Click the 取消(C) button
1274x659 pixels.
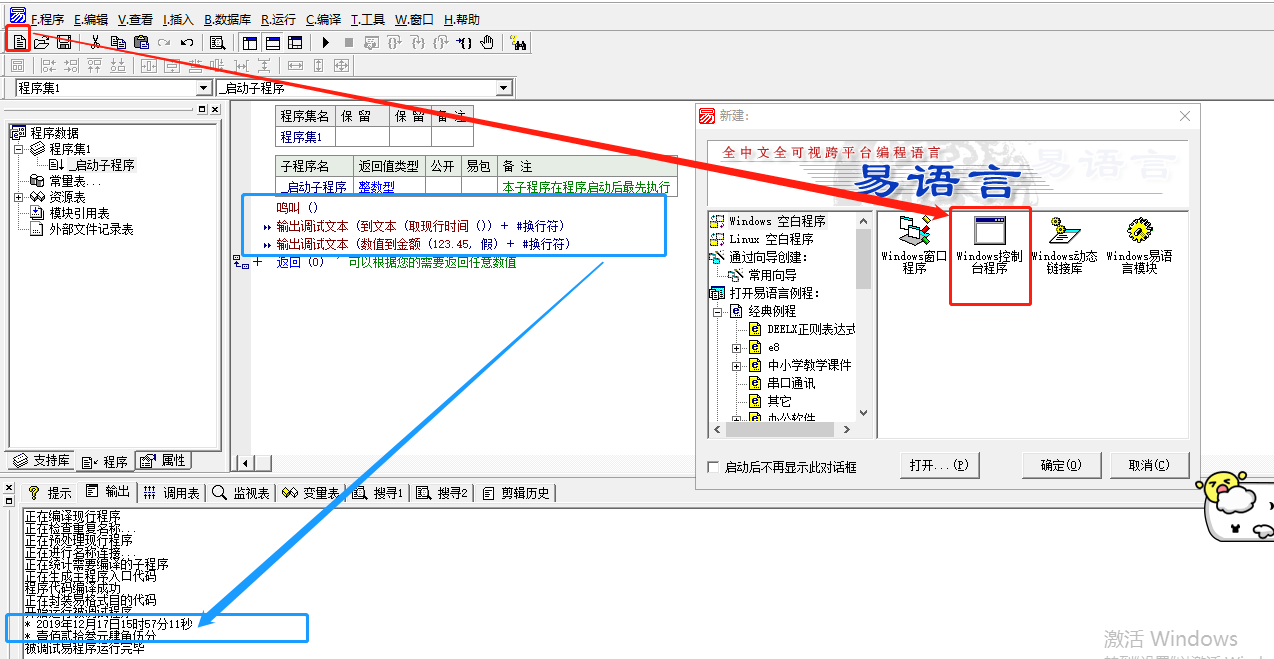point(1149,465)
